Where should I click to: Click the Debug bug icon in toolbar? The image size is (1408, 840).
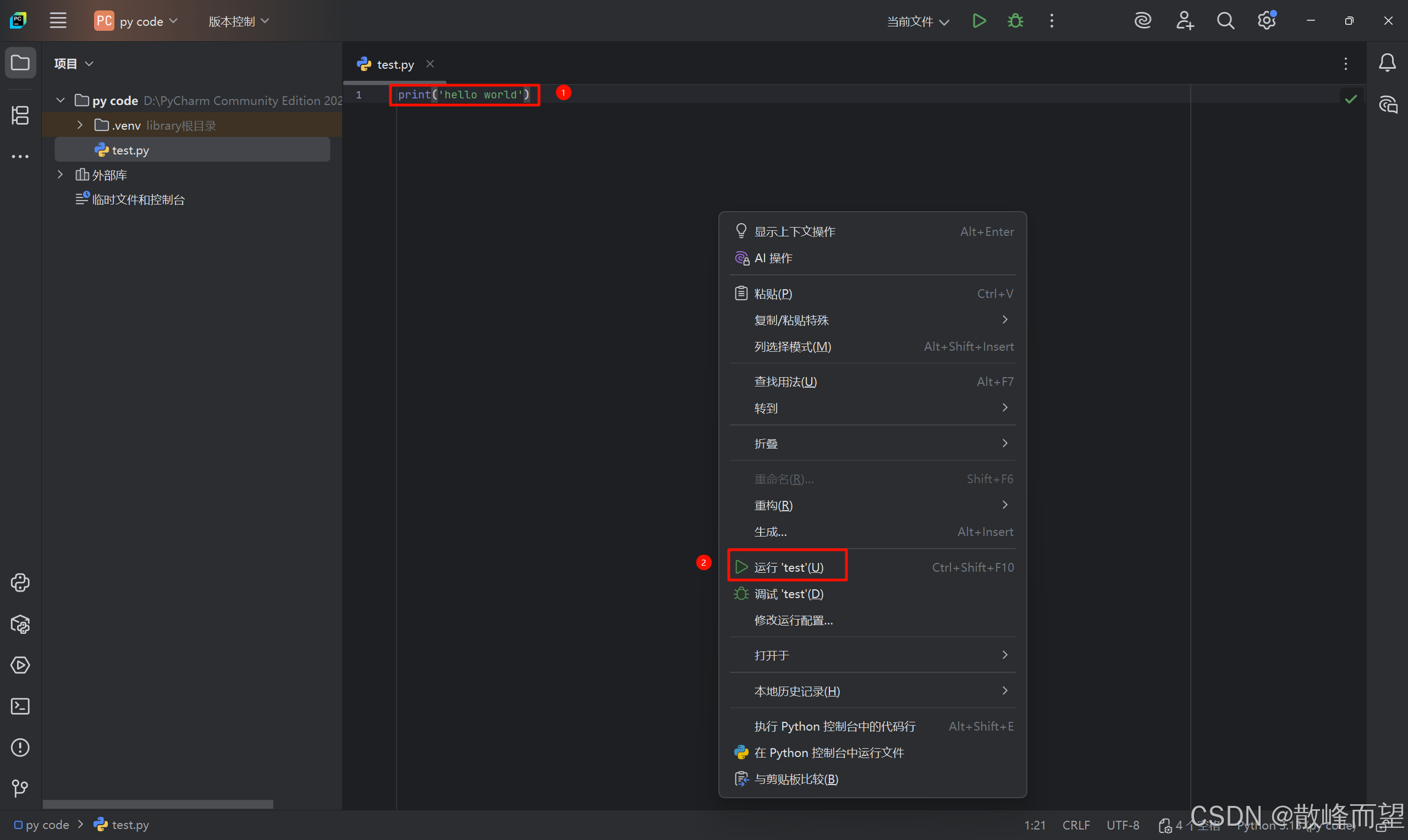coord(1015,21)
